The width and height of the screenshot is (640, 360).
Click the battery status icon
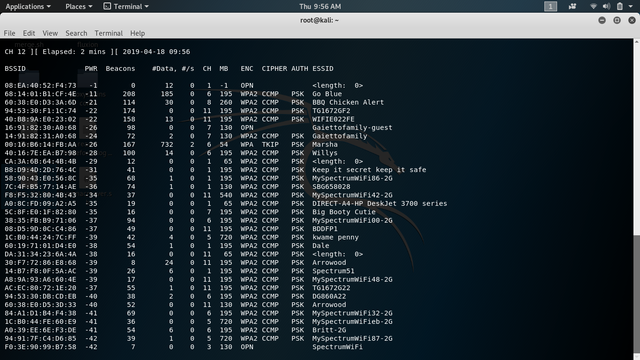pyautogui.click(x=620, y=6)
